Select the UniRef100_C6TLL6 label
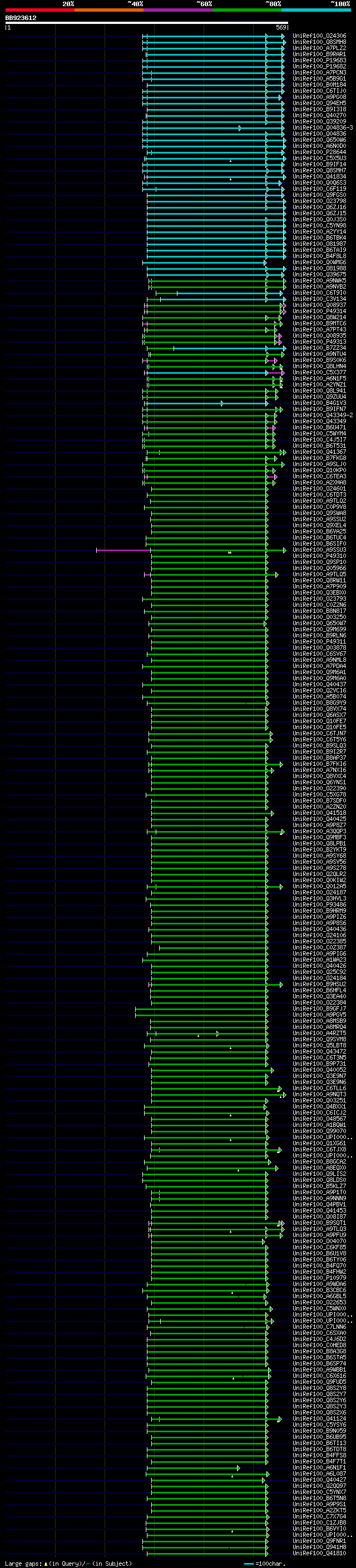The image size is (356, 1568). 319,1089
